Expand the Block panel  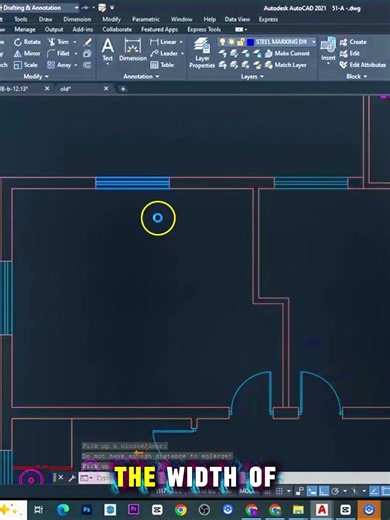356,77
